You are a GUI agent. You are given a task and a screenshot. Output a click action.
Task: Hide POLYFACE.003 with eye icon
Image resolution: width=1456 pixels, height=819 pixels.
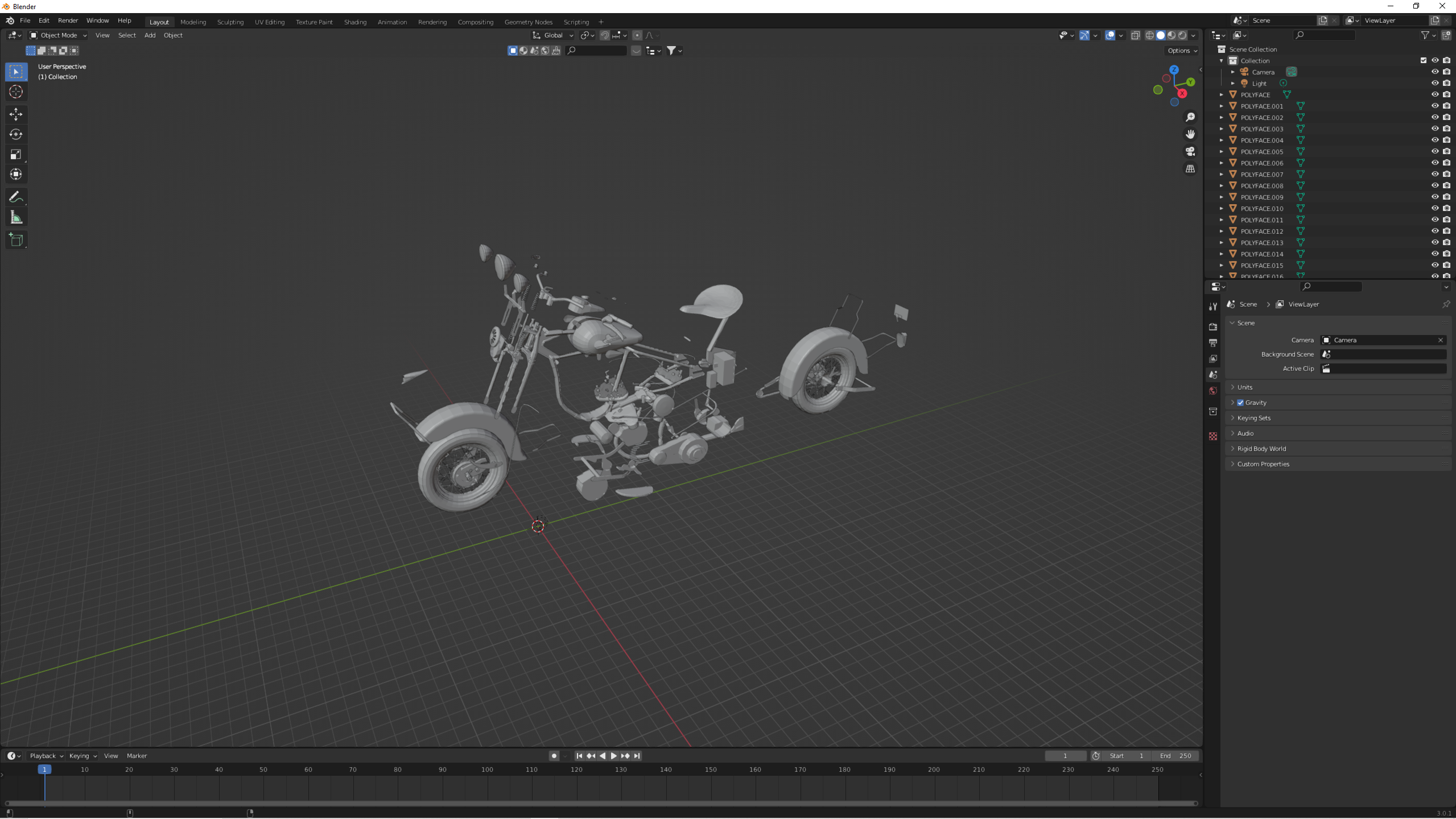[x=1434, y=129]
